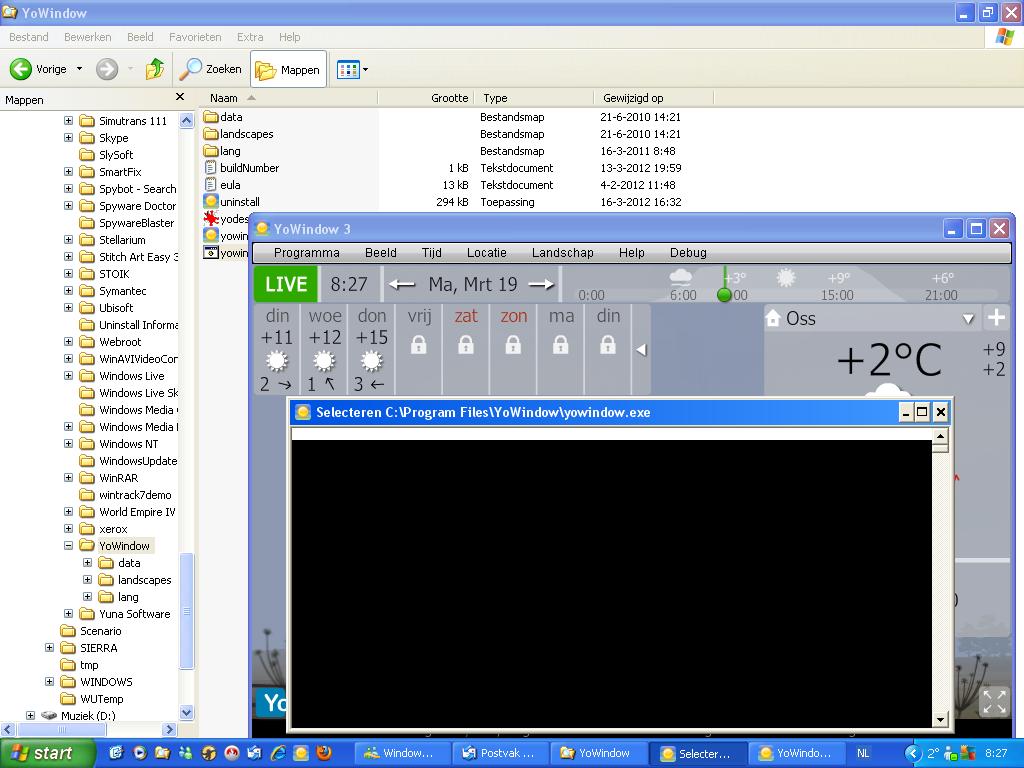Expand the WinRAR folder node

pos(69,478)
